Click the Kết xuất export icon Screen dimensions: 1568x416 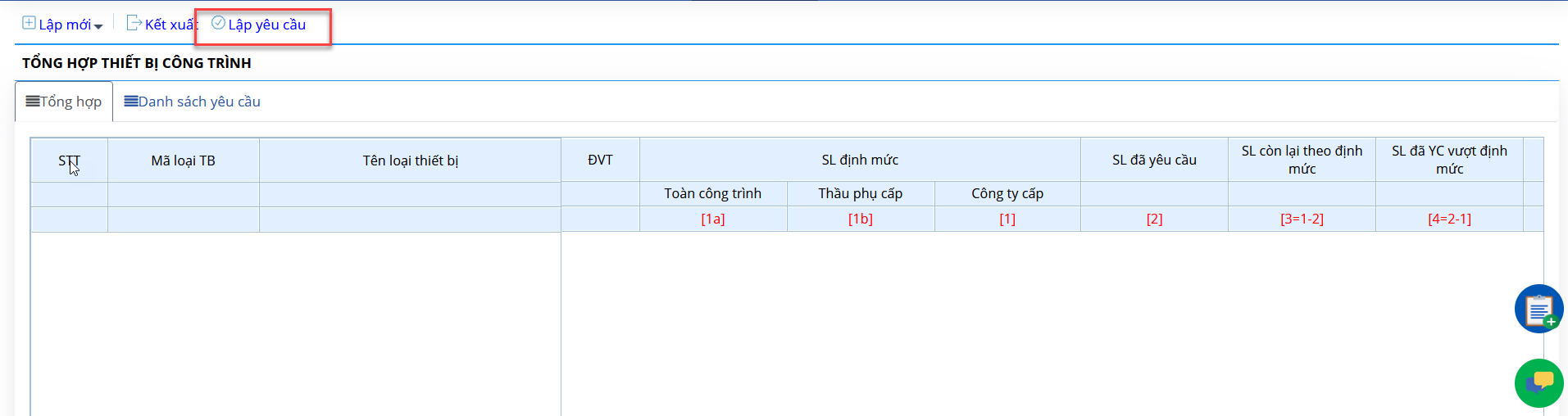pos(134,23)
